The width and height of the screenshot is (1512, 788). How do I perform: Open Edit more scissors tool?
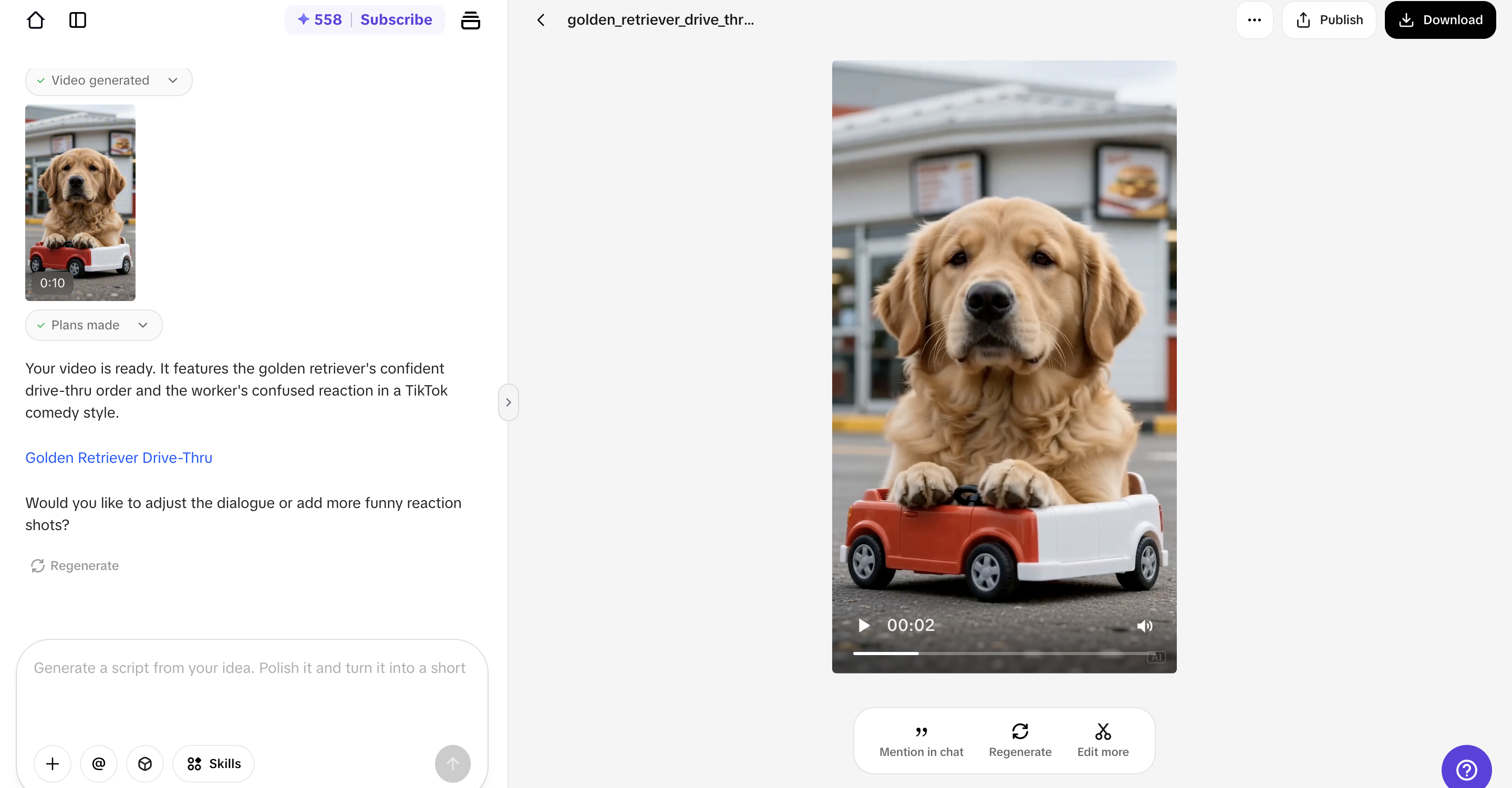1103,741
